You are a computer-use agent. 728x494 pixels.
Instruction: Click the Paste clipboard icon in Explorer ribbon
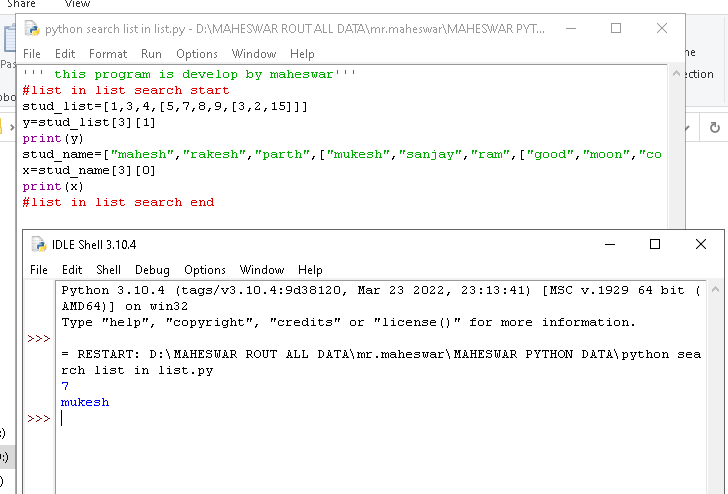(8, 42)
